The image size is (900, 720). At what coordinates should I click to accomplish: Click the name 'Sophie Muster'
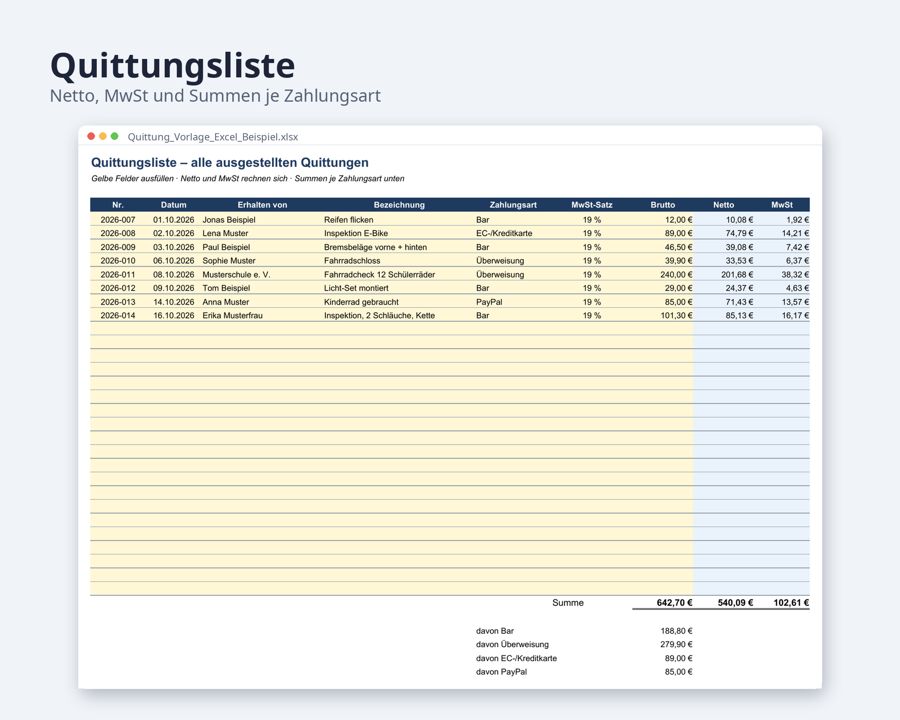228,261
